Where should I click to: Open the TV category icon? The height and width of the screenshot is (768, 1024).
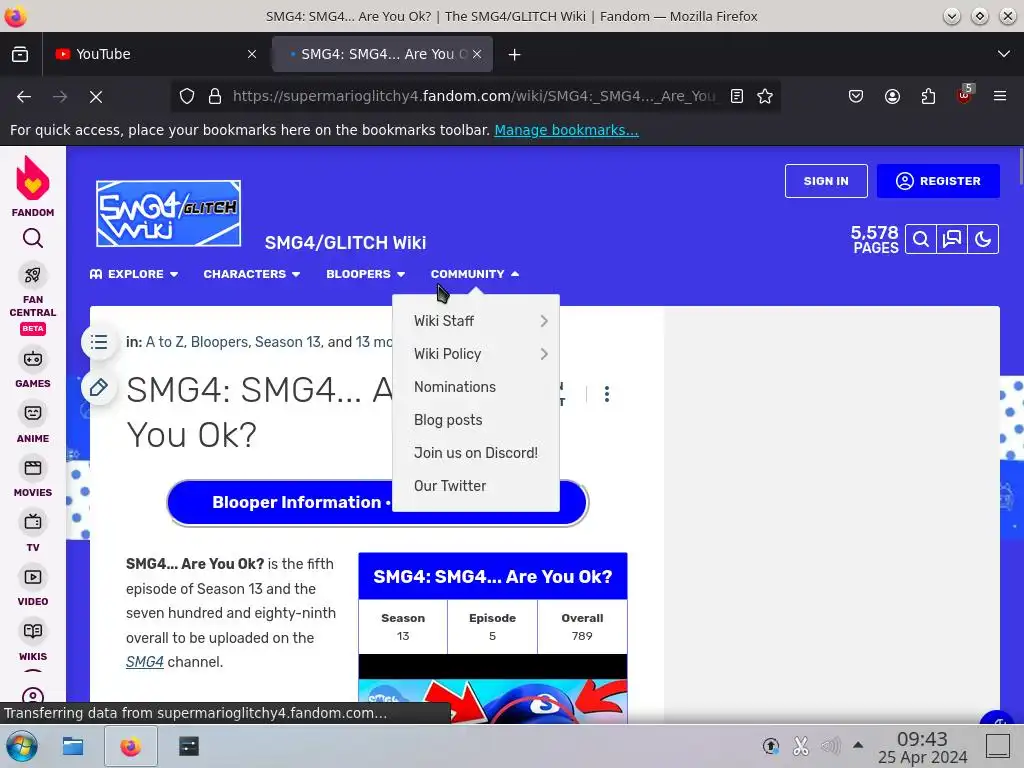pyautogui.click(x=33, y=522)
